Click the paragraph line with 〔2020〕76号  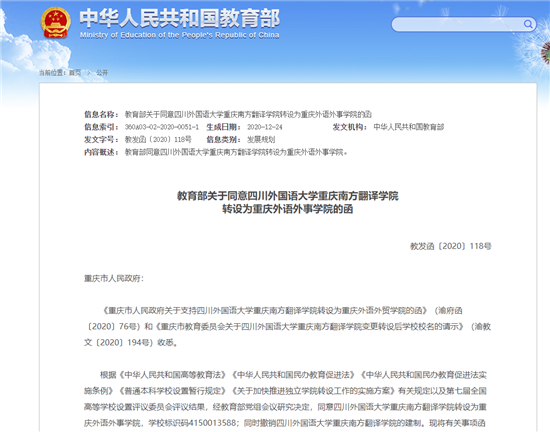[288, 326]
